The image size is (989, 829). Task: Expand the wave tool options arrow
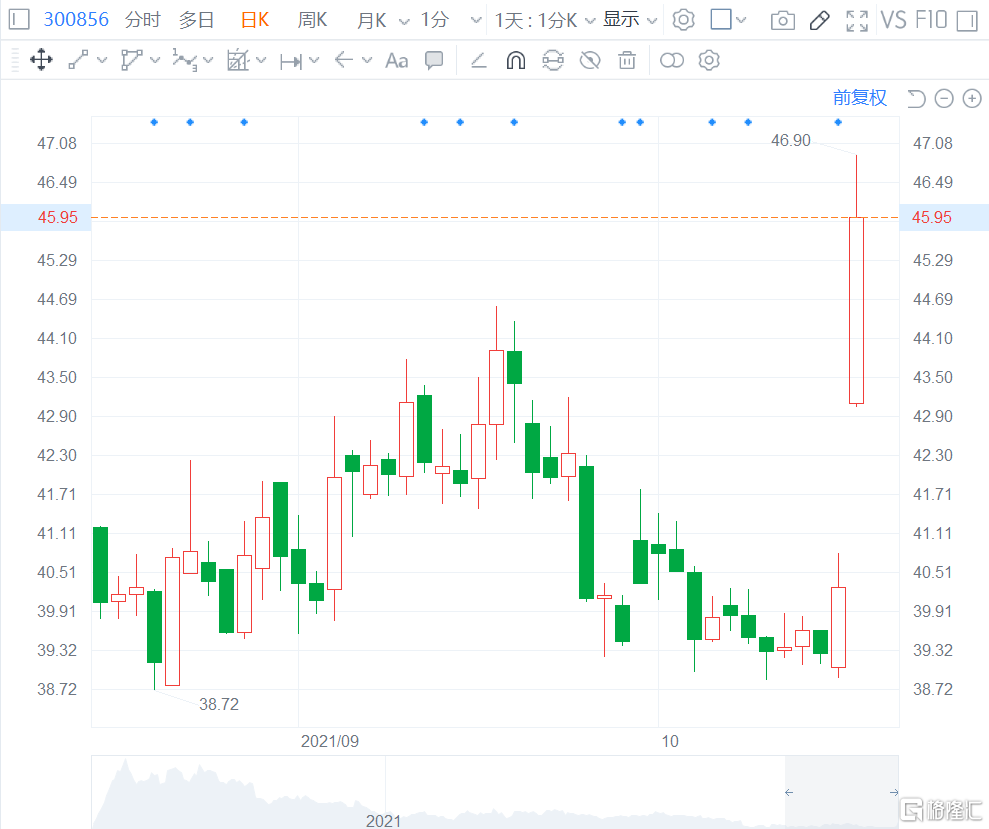point(208,61)
